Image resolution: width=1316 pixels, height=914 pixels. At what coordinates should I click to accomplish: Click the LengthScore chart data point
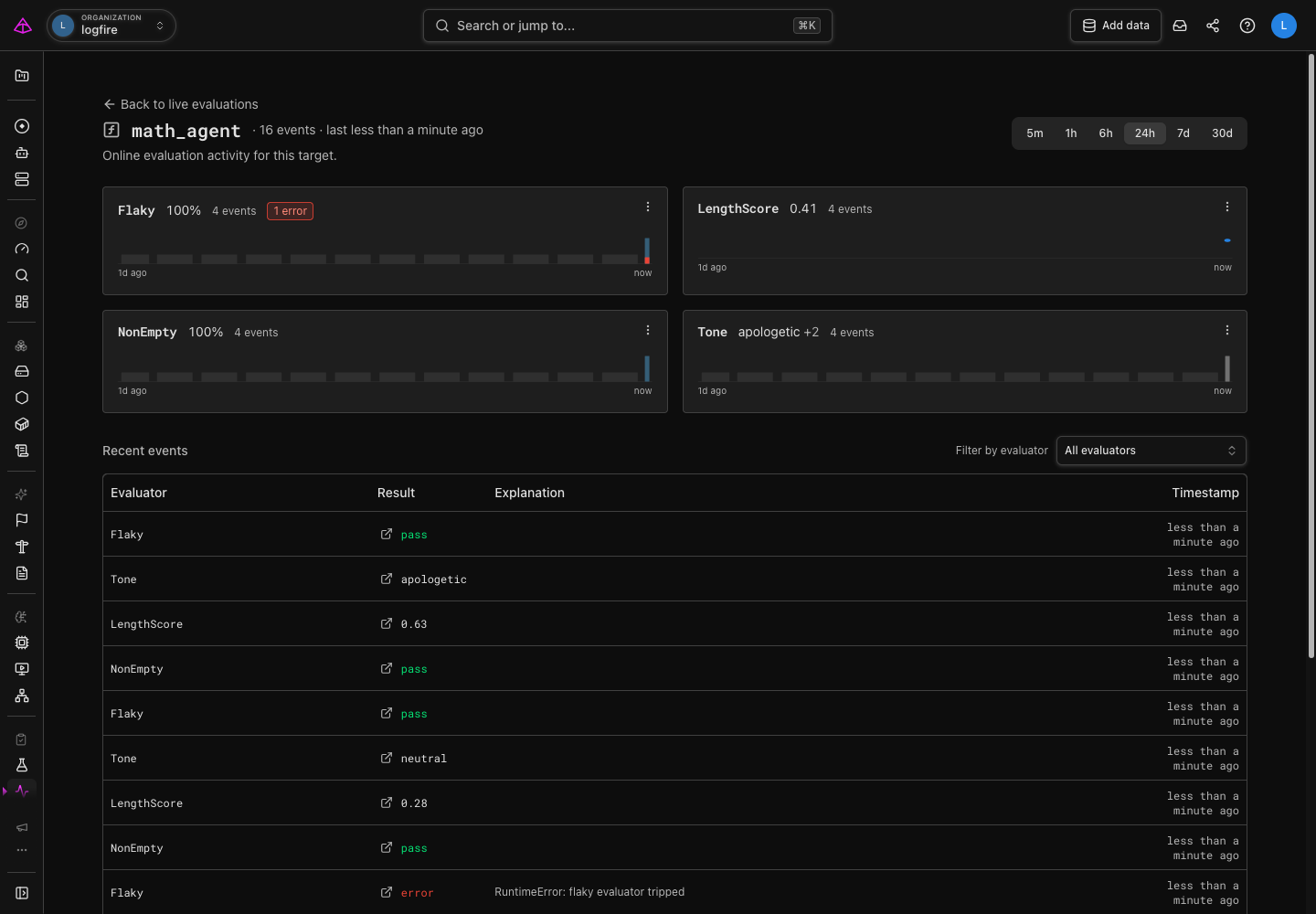pos(1227,240)
